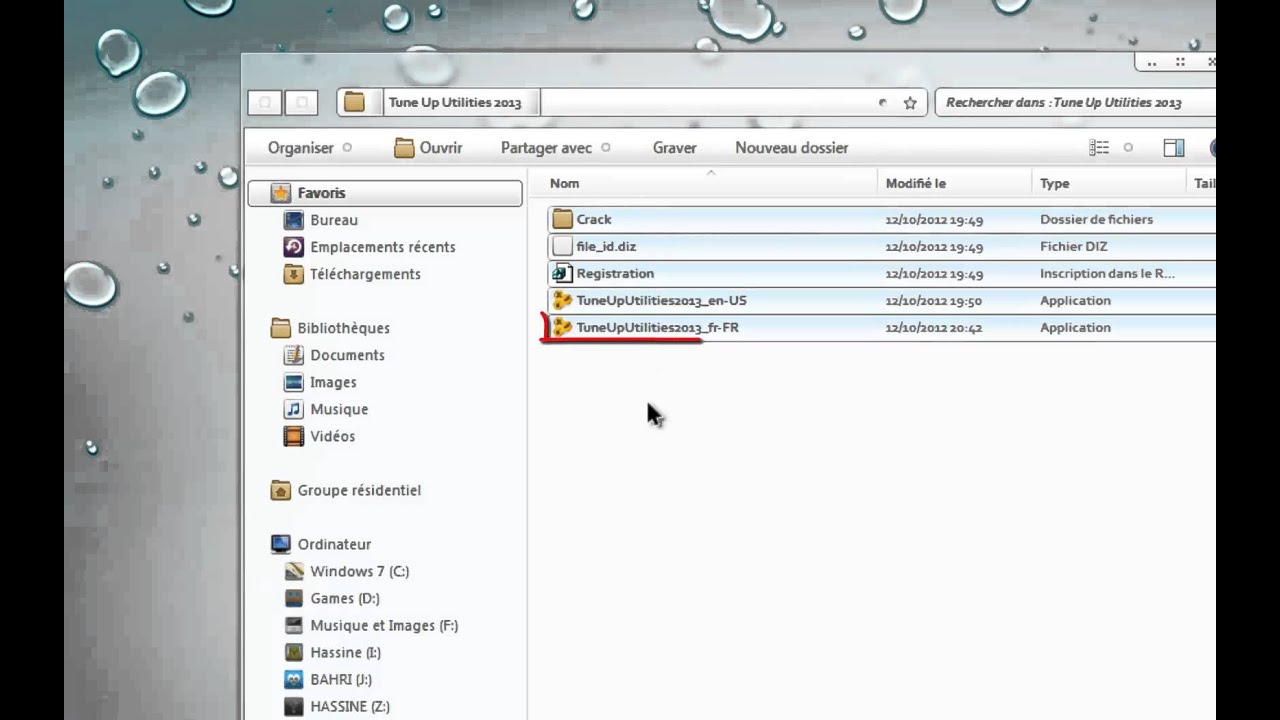This screenshot has width=1280, height=720.
Task: Select Games (D:) drive label
Action: [345, 598]
